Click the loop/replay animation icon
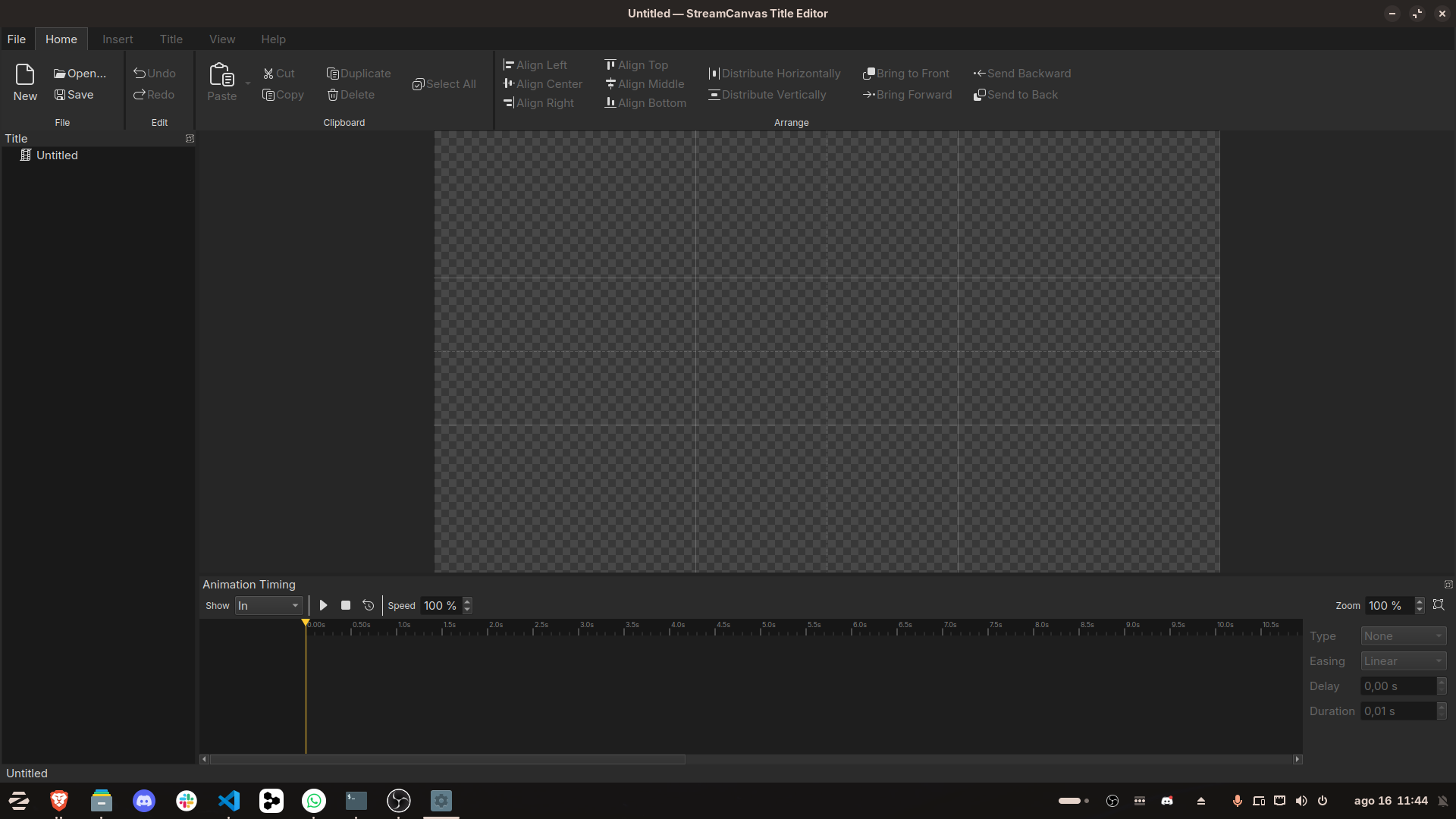The width and height of the screenshot is (1456, 819). tap(369, 606)
